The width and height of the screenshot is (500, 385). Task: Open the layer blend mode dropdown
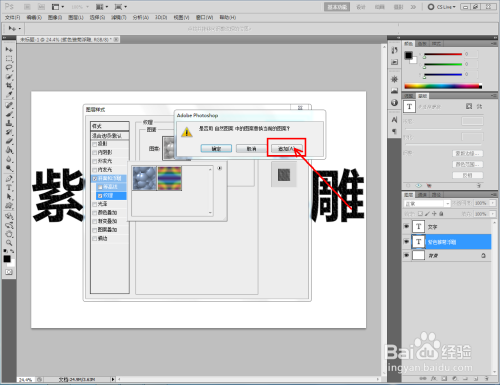click(x=427, y=203)
